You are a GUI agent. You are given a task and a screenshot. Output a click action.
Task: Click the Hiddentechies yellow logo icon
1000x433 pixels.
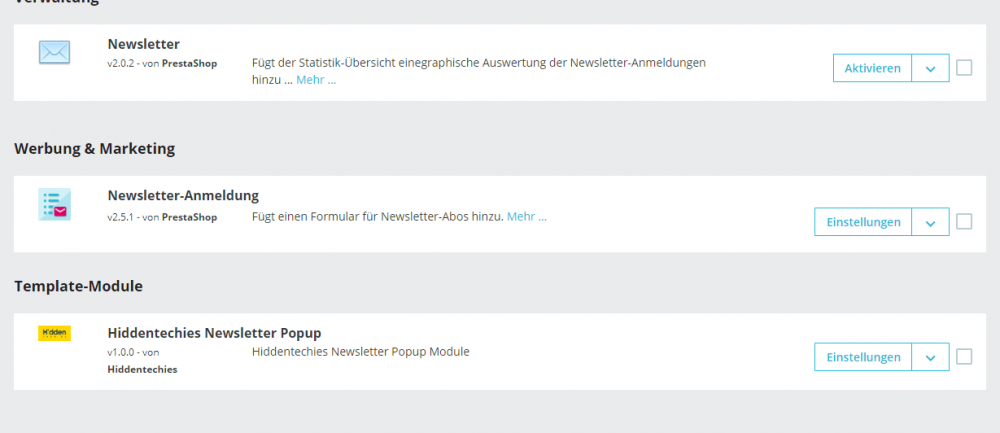54,333
